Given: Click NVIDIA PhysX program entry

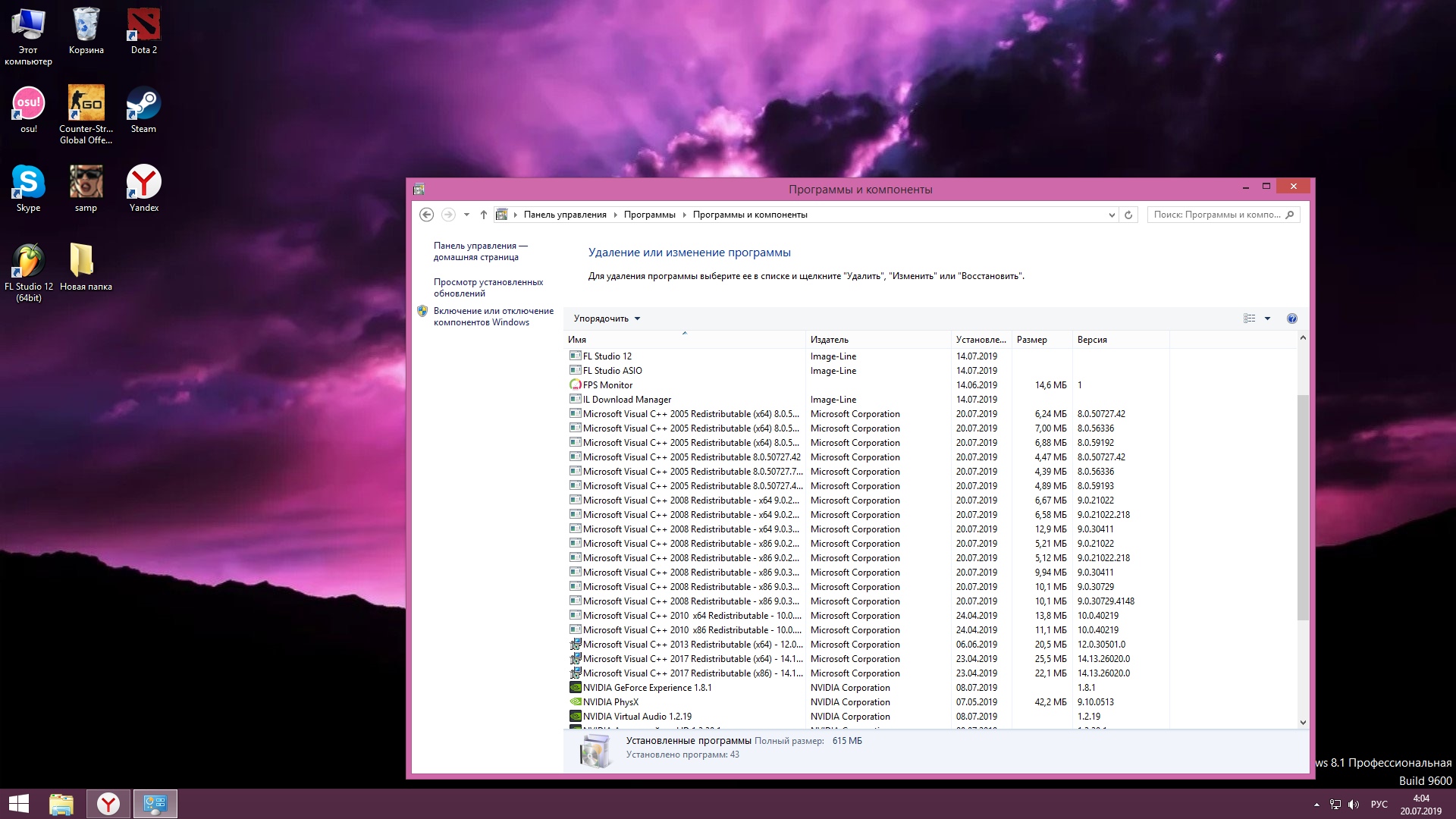Looking at the screenshot, I should tap(611, 701).
